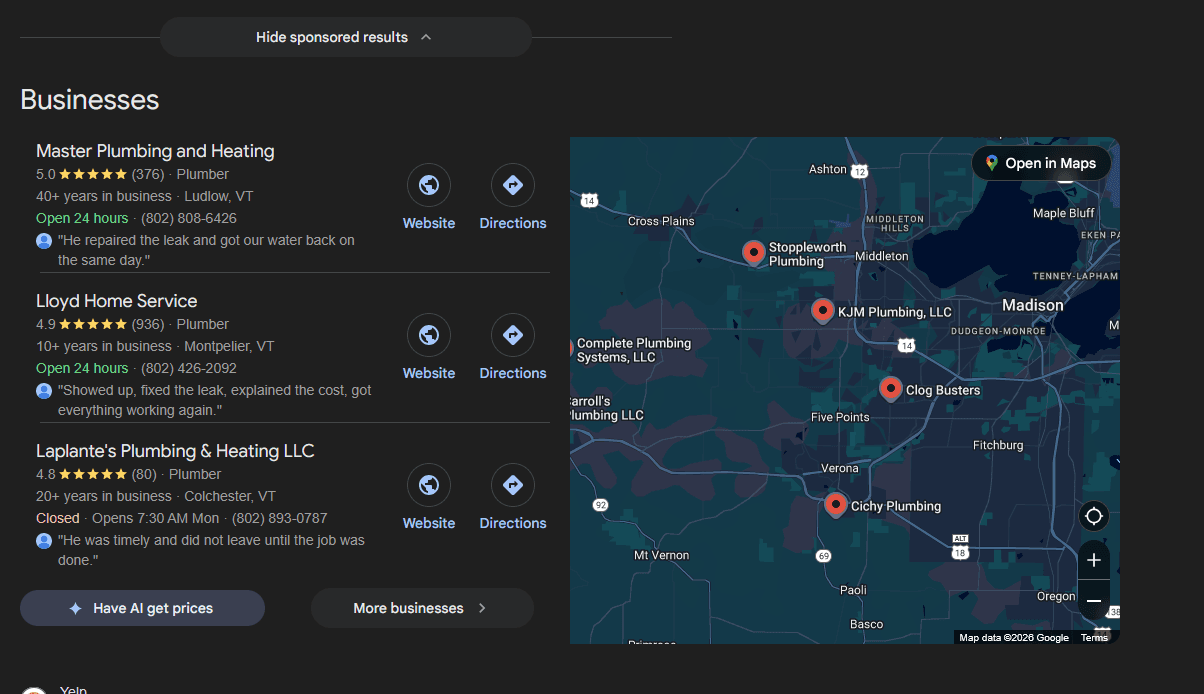
Task: Collapse sponsored results with Hide sponsored results
Action: coord(345,37)
